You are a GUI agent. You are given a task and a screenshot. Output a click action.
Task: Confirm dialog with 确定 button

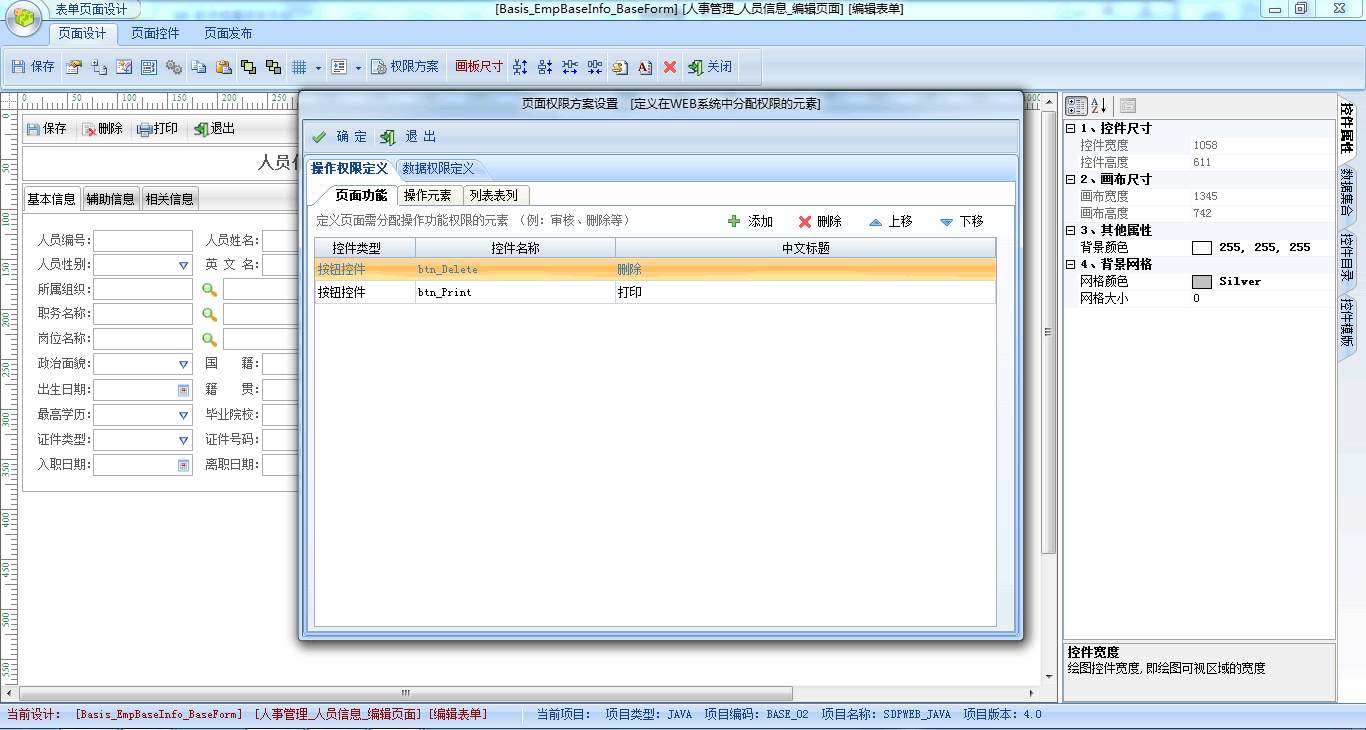pyautogui.click(x=340, y=137)
